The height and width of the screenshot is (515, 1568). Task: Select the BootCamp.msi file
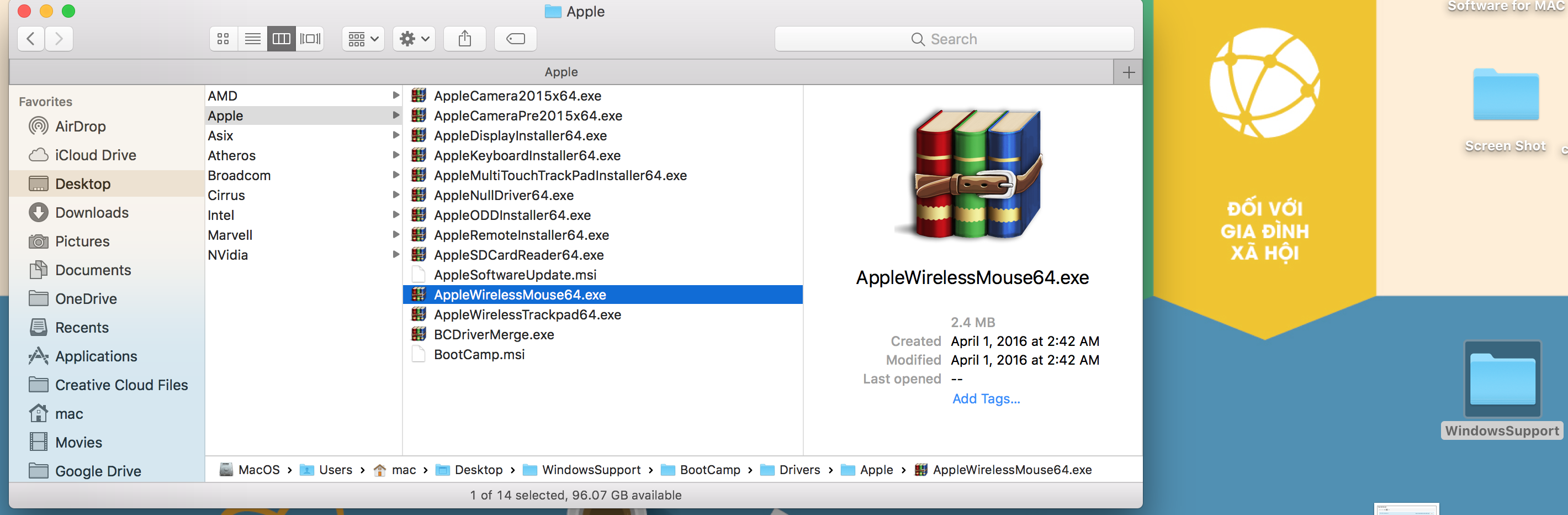click(602, 354)
